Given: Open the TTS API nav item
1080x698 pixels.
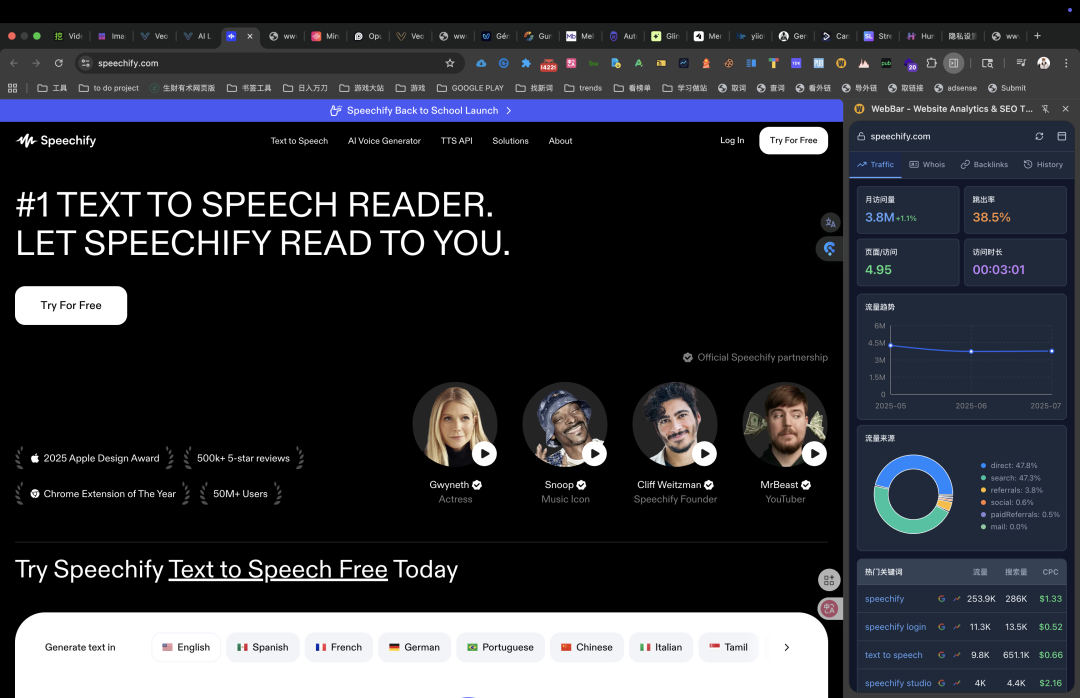Looking at the screenshot, I should coord(457,141).
